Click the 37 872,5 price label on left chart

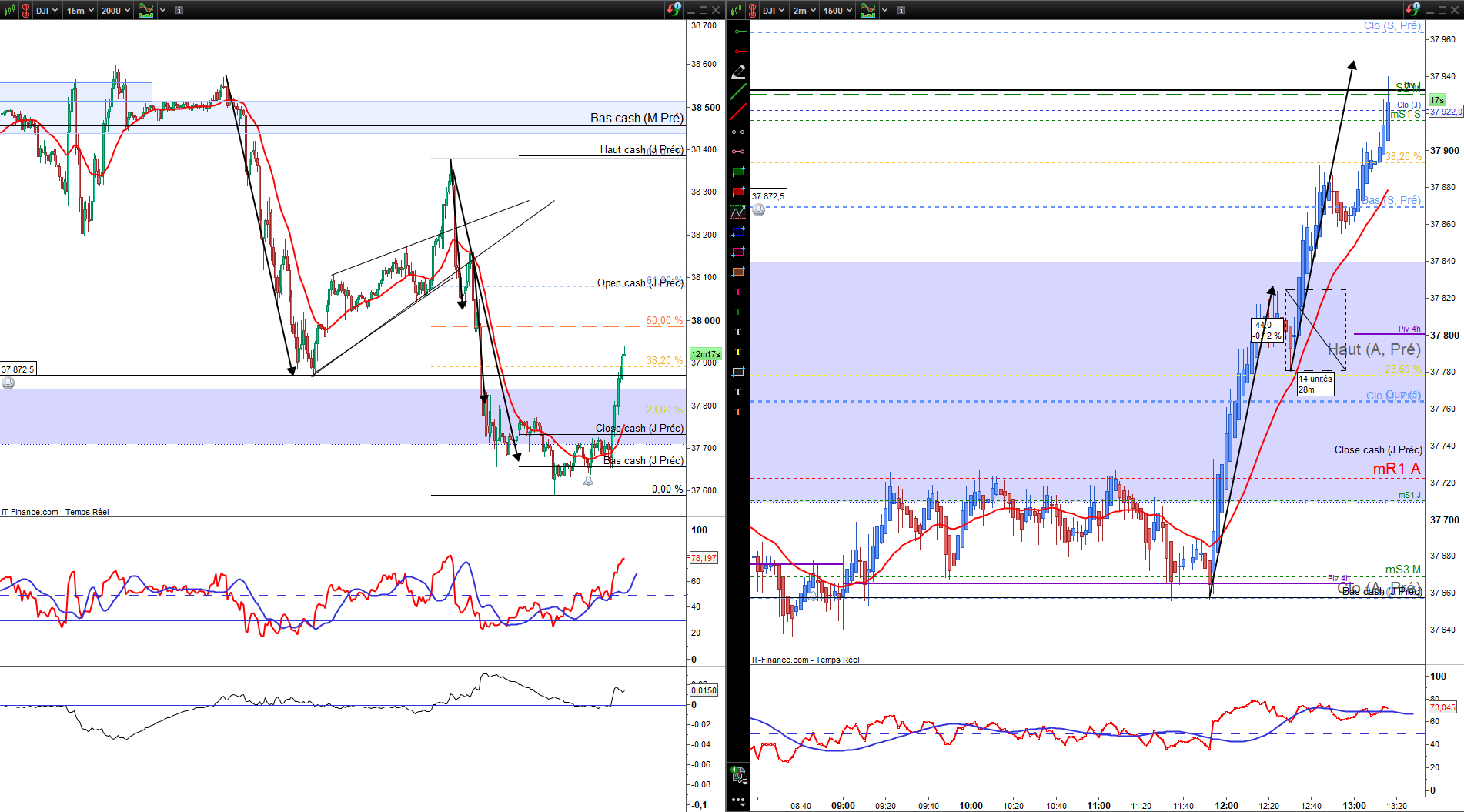(x=18, y=369)
